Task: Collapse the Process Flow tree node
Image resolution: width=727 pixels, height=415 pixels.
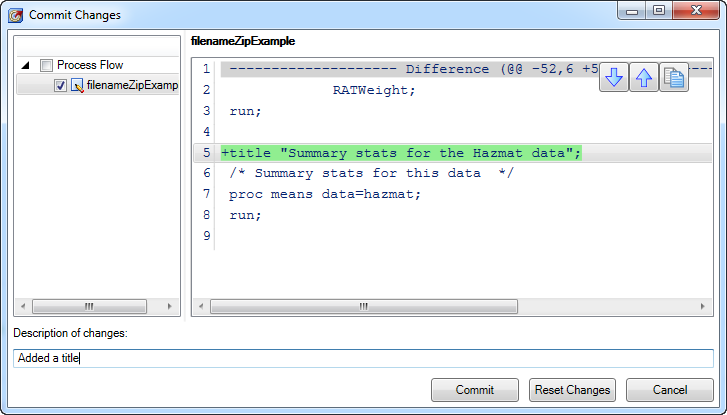Action: [26, 65]
